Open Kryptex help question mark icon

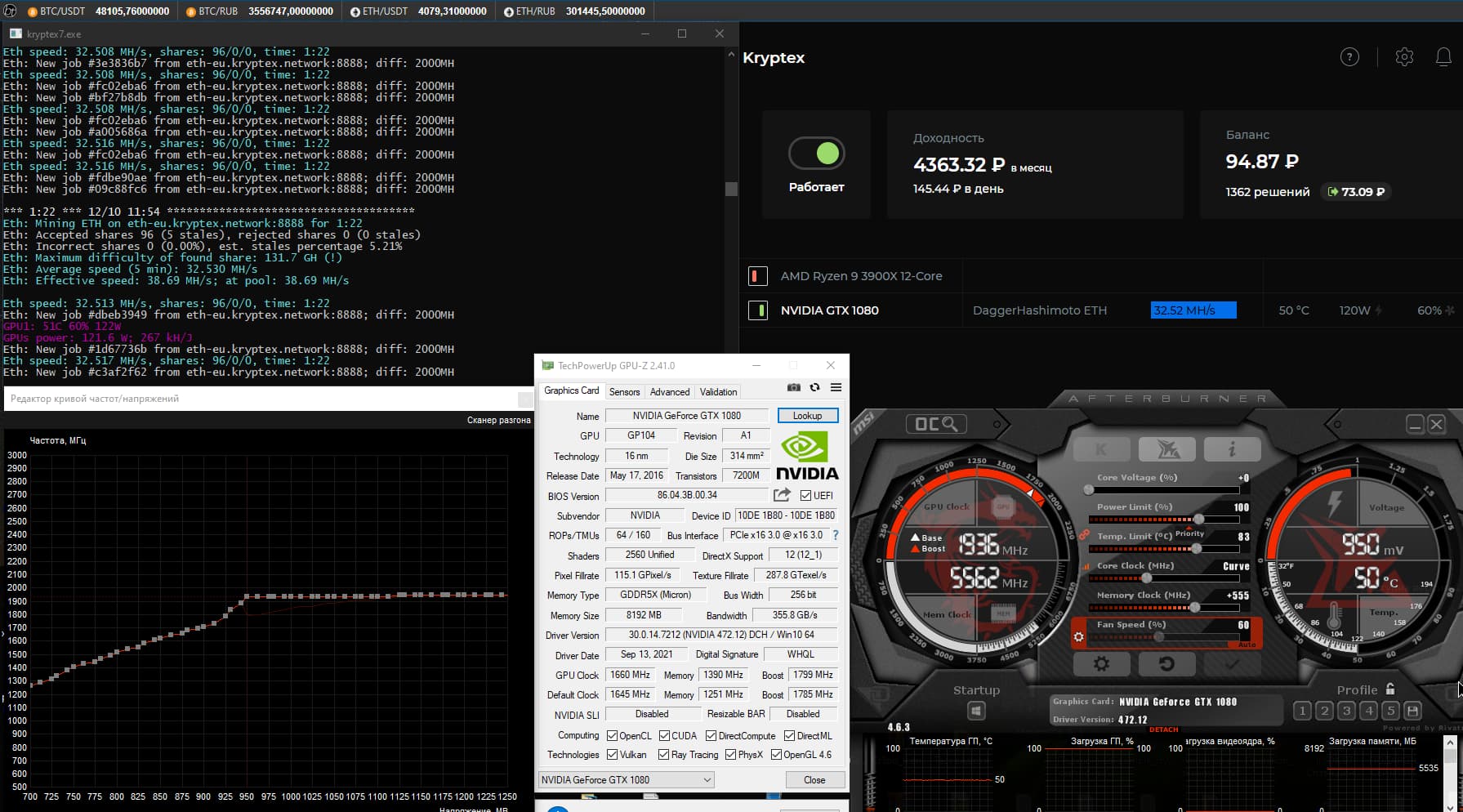tap(1349, 57)
